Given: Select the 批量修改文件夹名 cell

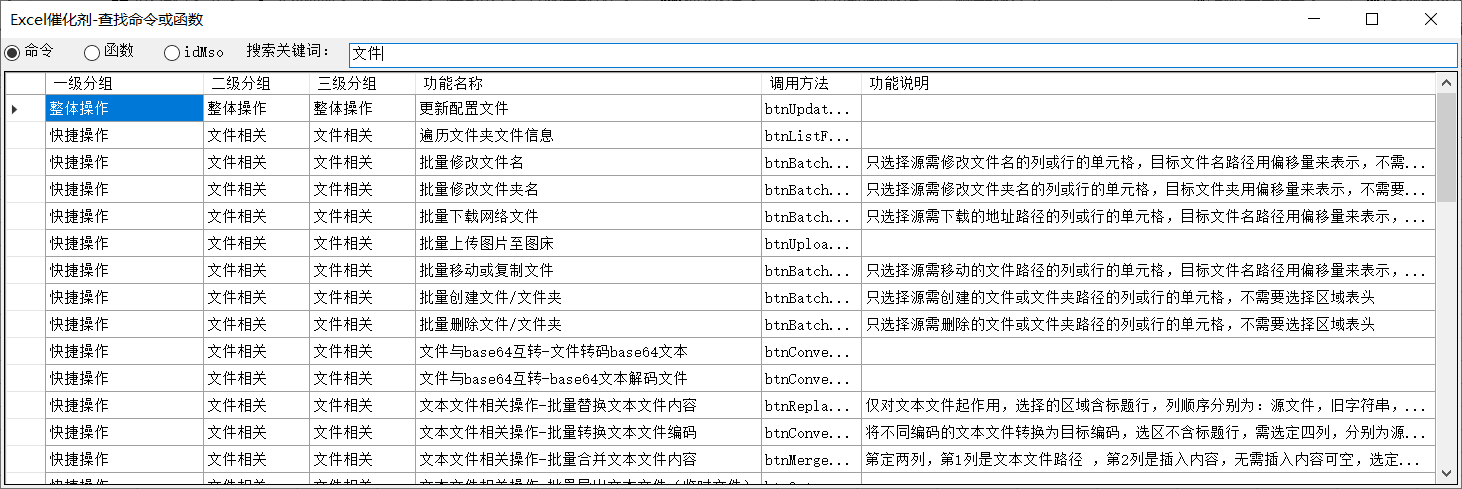Looking at the screenshot, I should [589, 189].
